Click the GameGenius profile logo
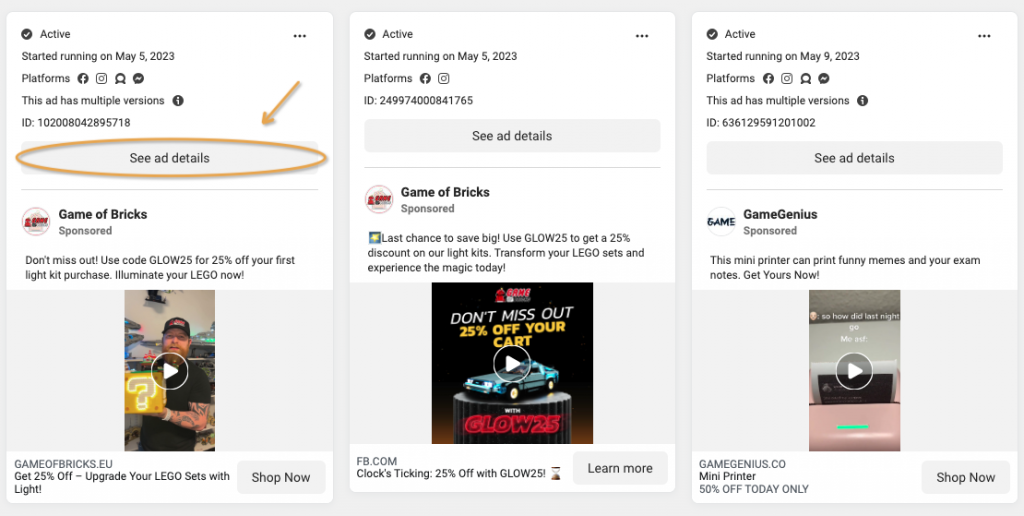Viewport: 1024px width, 516px height. [x=721, y=221]
